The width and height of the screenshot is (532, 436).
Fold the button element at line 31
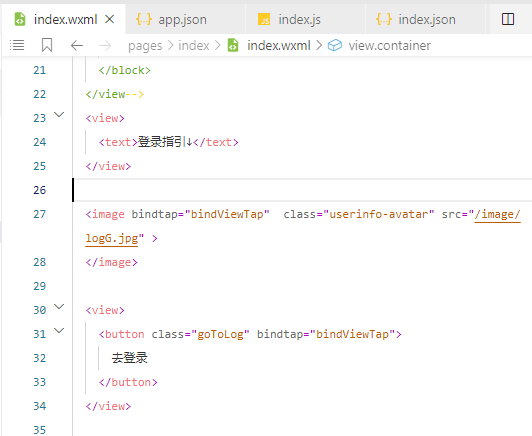point(59,330)
